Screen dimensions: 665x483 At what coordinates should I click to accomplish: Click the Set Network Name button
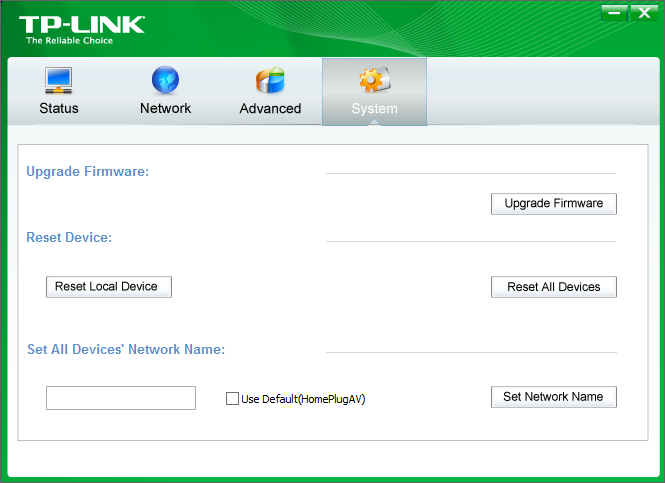pos(554,397)
